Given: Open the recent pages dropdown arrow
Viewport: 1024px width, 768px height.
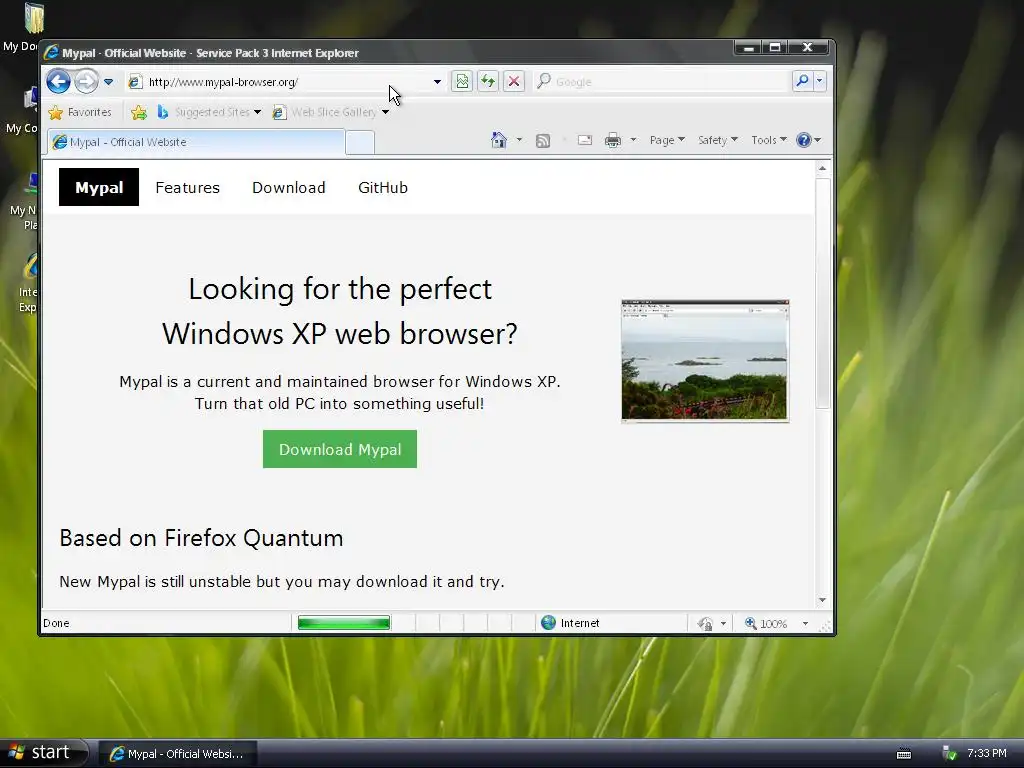Looking at the screenshot, I should [x=108, y=82].
